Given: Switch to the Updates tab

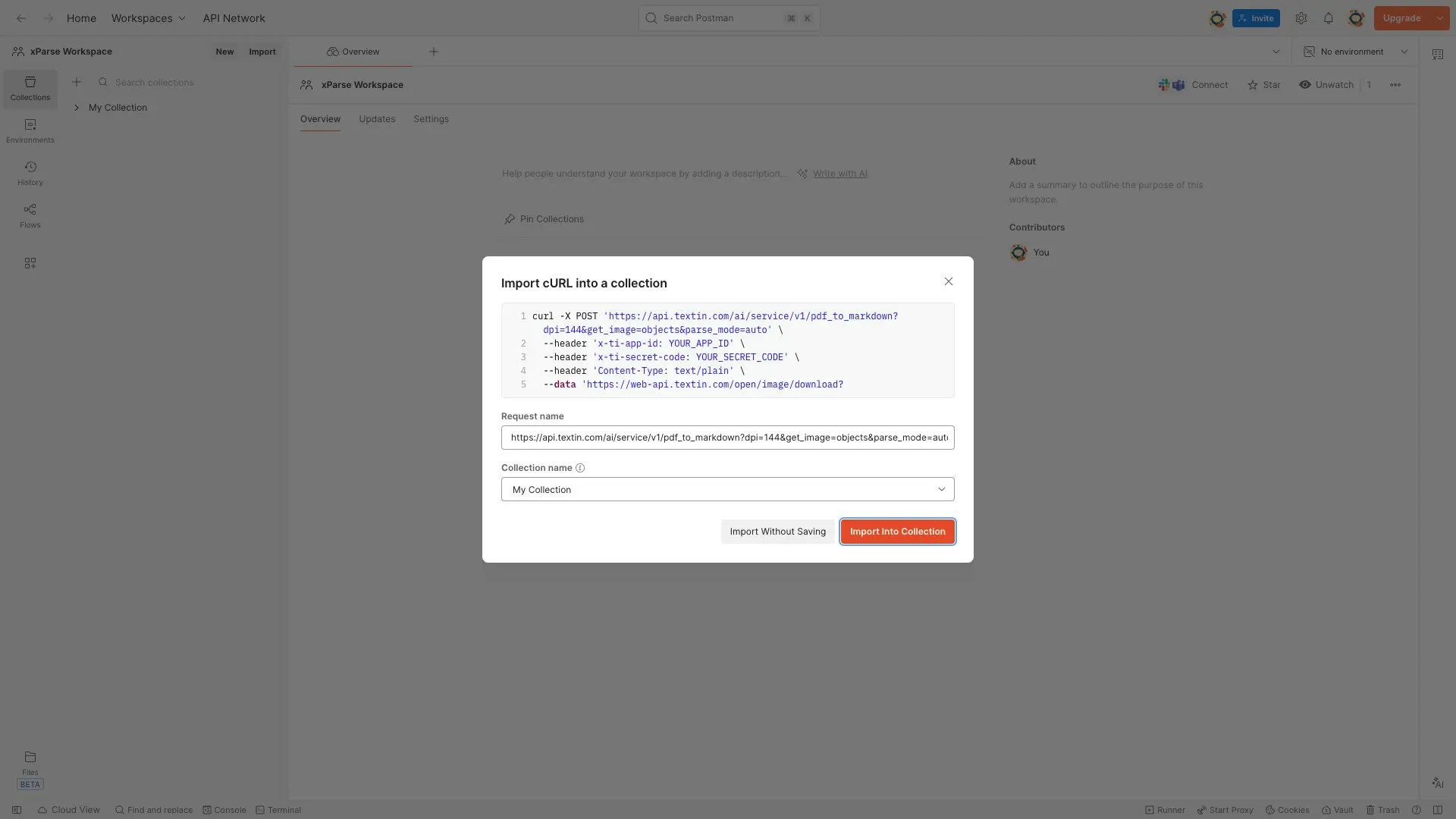Looking at the screenshot, I should (x=377, y=119).
